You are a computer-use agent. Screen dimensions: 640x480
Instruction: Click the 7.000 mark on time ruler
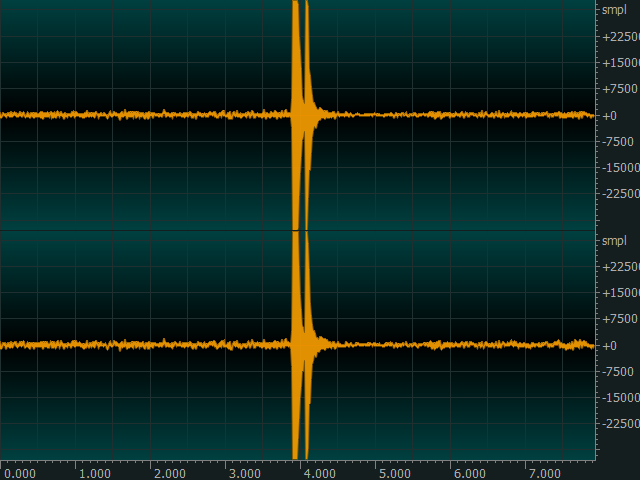tap(544, 473)
